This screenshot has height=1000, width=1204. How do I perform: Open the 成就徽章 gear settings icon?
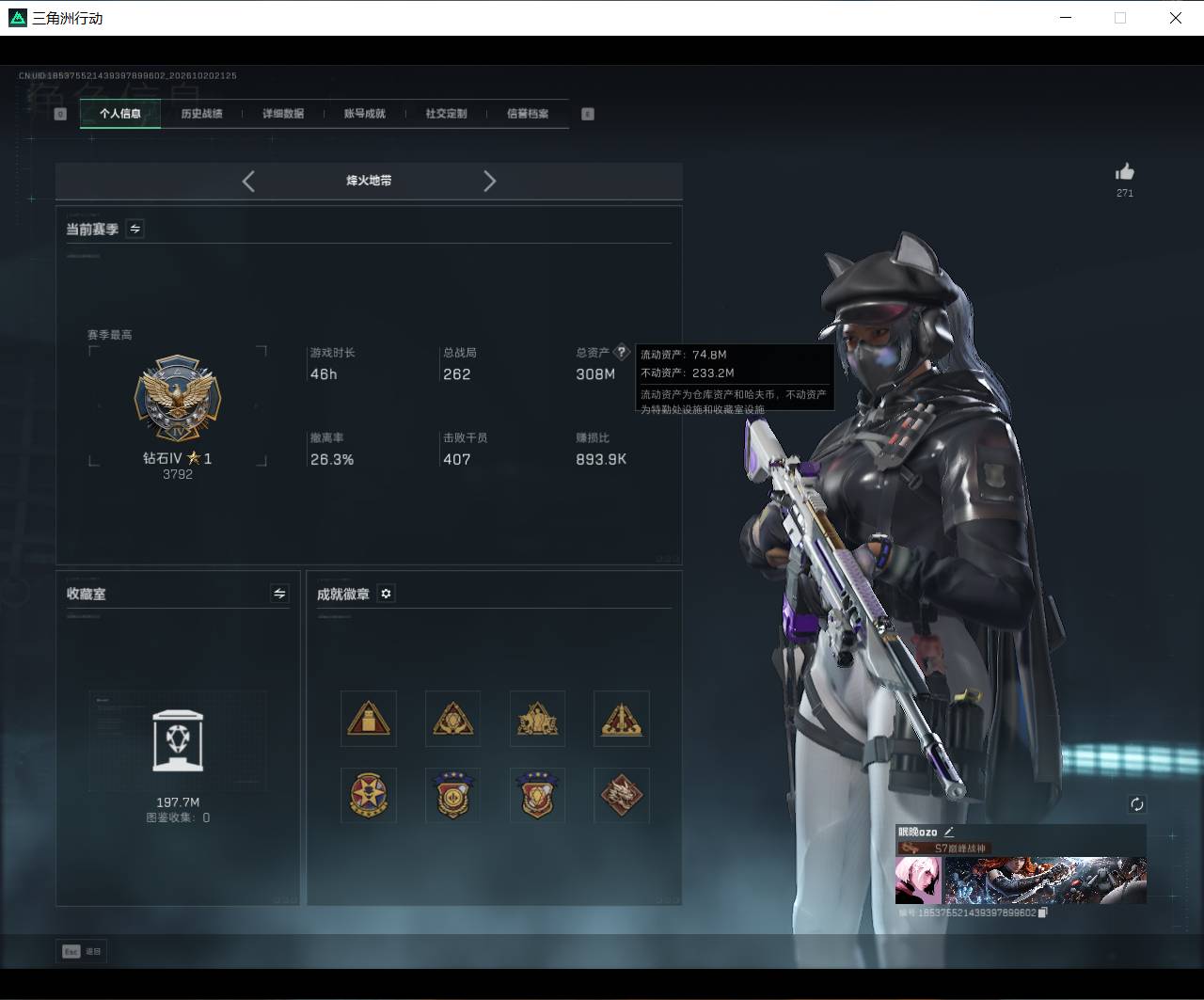386,594
